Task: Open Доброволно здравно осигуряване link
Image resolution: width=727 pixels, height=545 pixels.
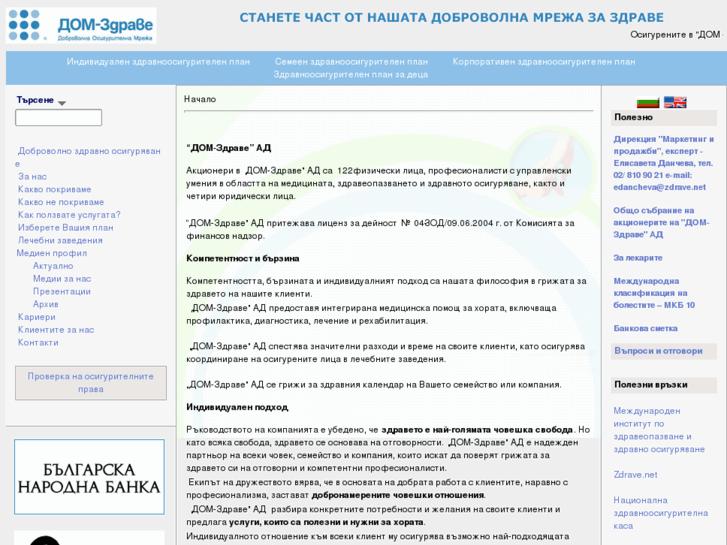Action: pos(88,157)
